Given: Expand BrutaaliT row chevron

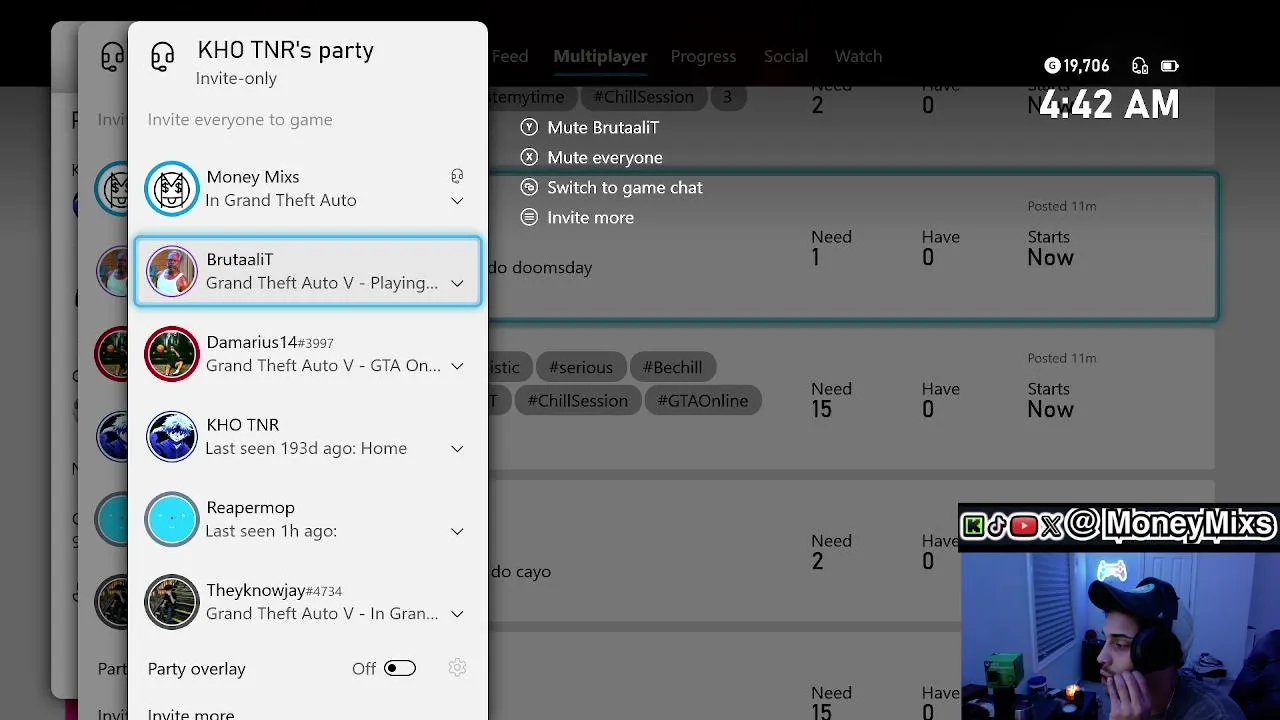Looking at the screenshot, I should tap(457, 284).
